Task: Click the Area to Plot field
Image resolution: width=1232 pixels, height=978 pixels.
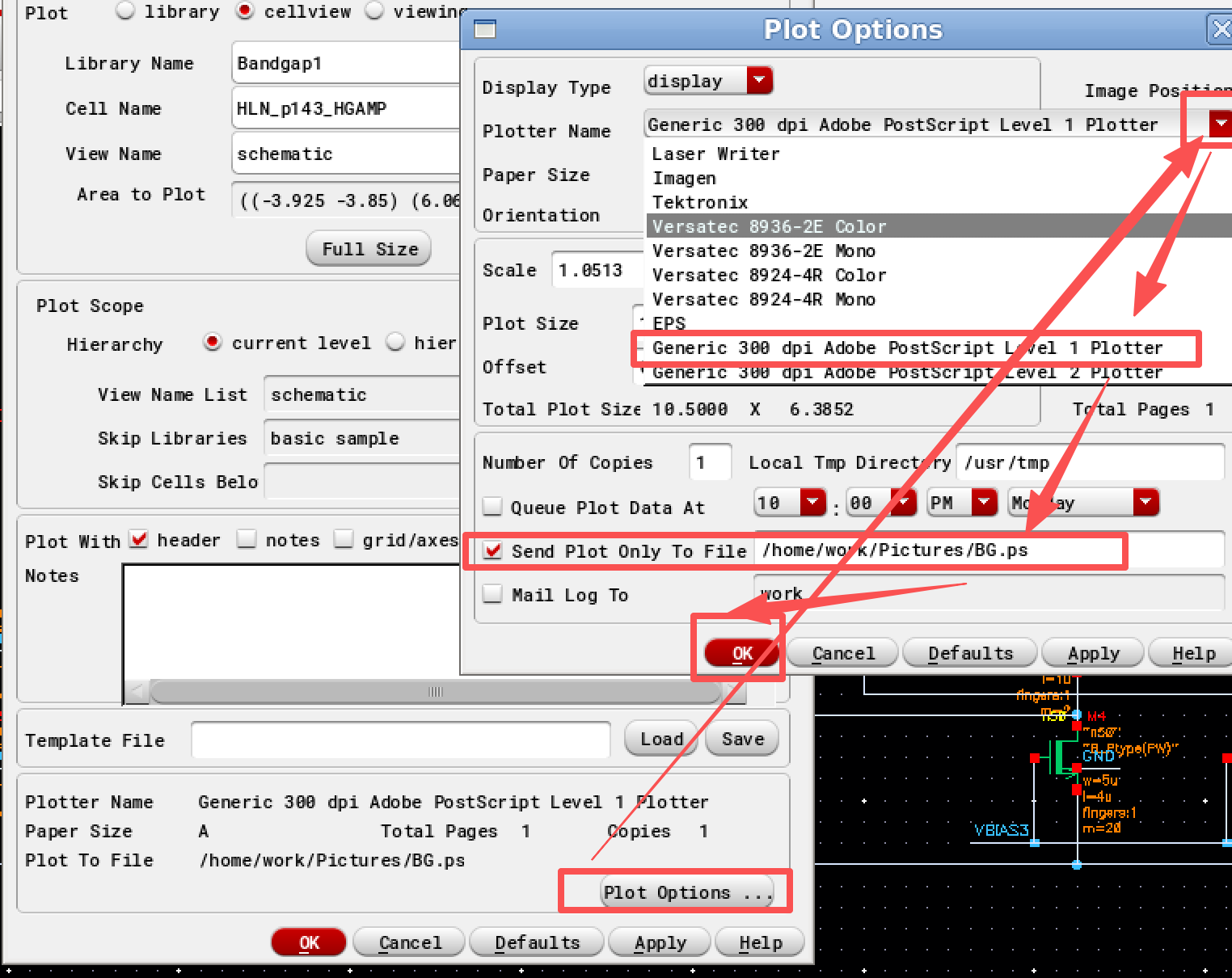Action: (346, 199)
